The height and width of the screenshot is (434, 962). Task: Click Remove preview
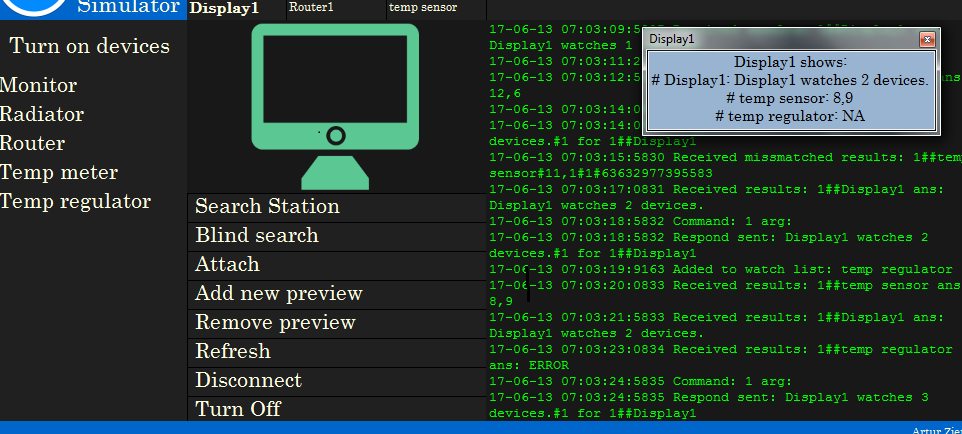(x=275, y=323)
